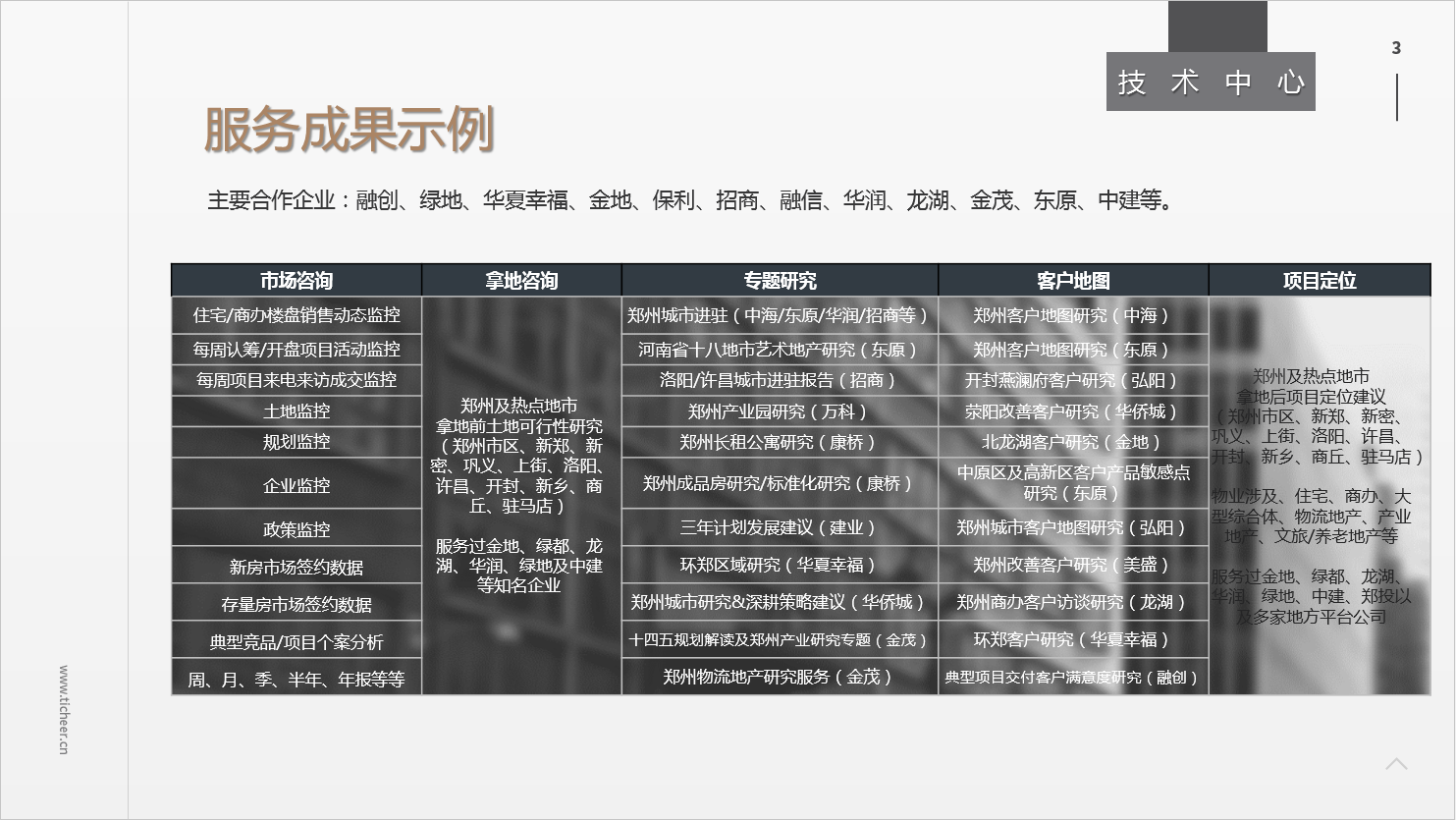The width and height of the screenshot is (1456, 820).
Task: Click the 典型项目交付客户满意度研究 cell
Action: [x=1073, y=677]
